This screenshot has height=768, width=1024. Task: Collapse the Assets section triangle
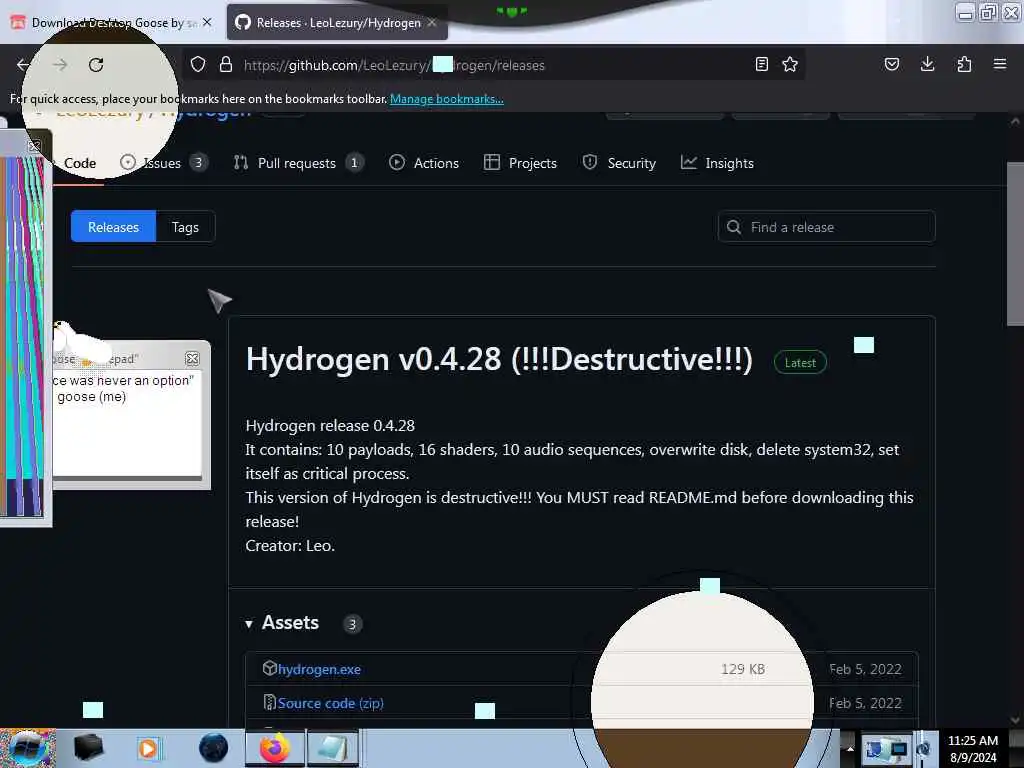pos(249,624)
